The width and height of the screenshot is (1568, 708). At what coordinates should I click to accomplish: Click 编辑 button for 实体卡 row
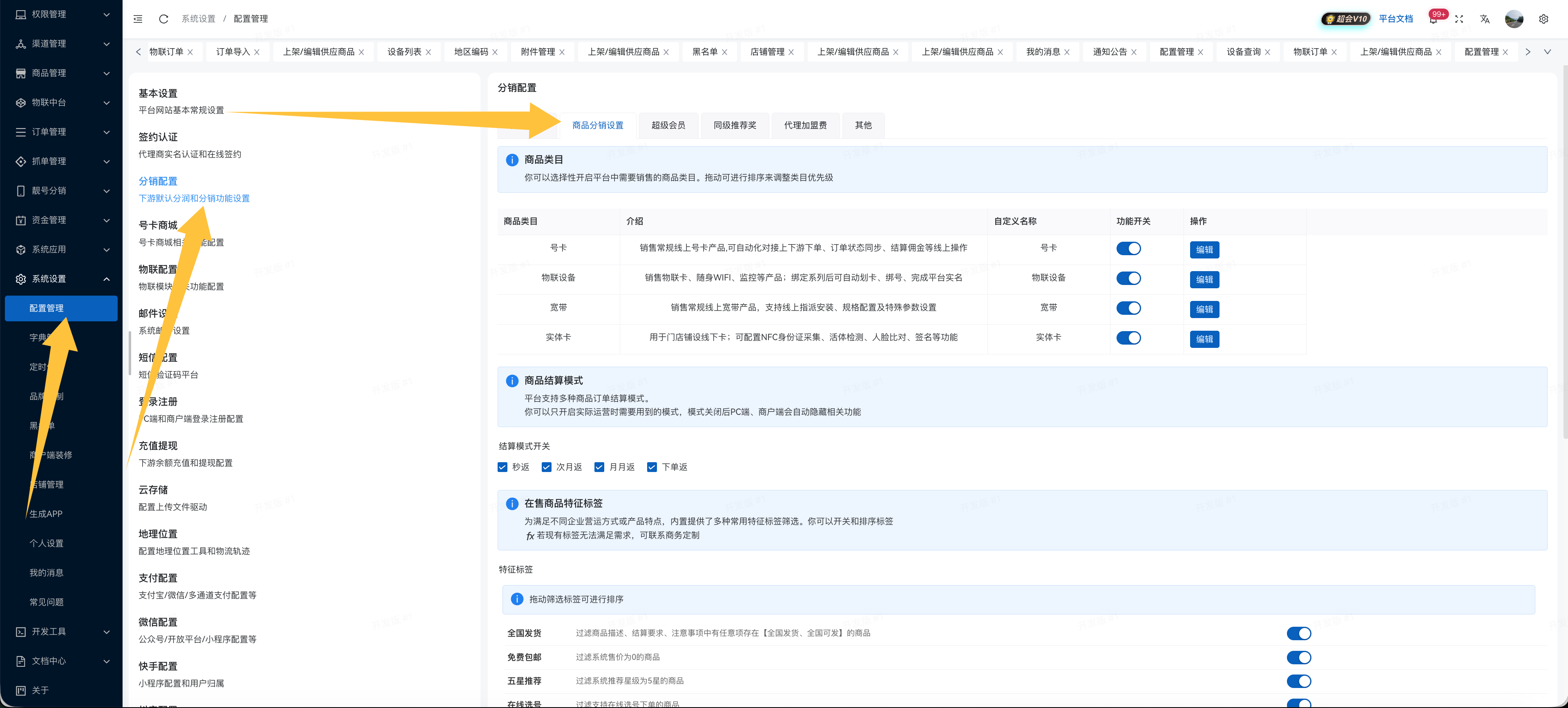click(x=1204, y=339)
